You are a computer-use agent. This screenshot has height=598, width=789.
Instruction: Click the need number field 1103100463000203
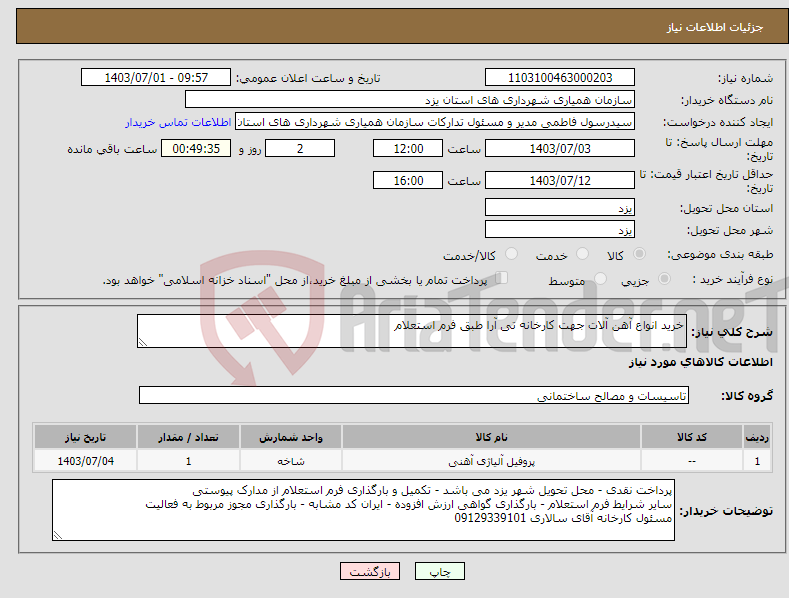tap(560, 78)
